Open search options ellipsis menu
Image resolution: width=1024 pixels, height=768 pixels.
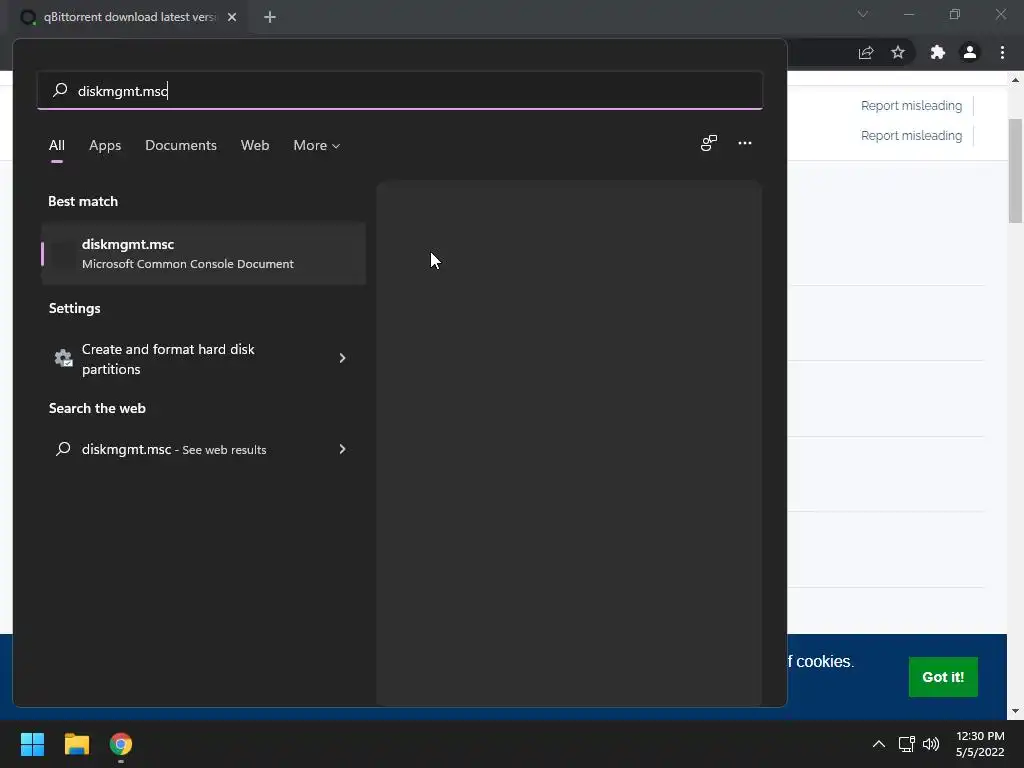744,143
